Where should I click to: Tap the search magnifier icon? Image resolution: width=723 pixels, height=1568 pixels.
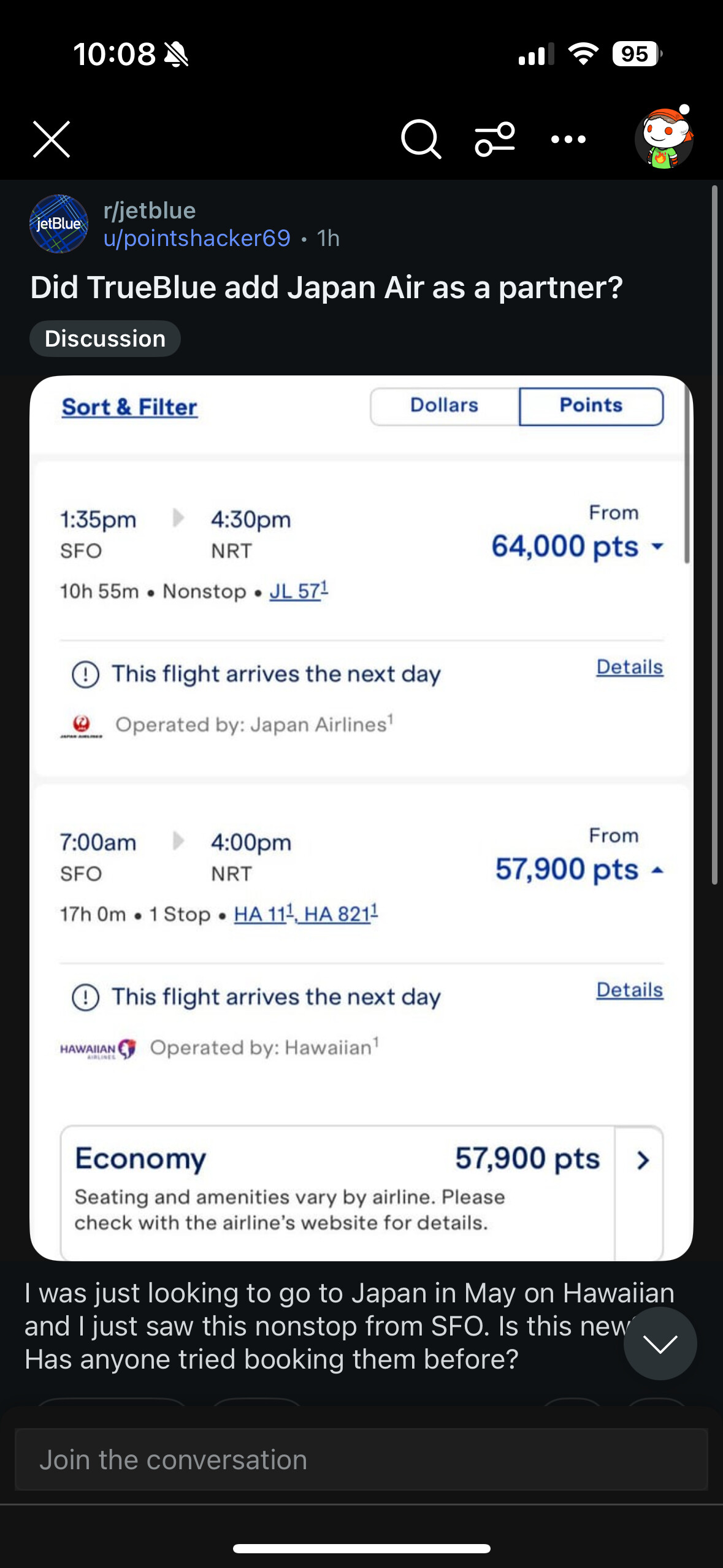(x=421, y=139)
